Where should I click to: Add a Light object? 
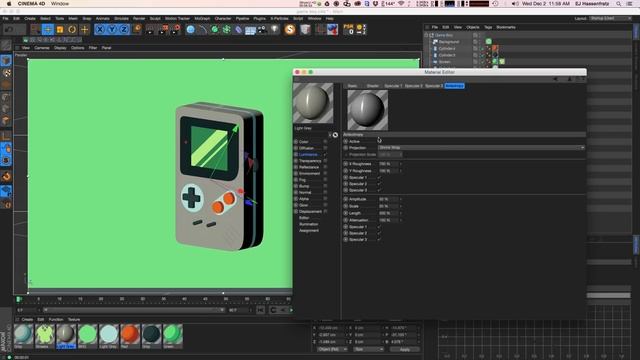tap(274, 29)
